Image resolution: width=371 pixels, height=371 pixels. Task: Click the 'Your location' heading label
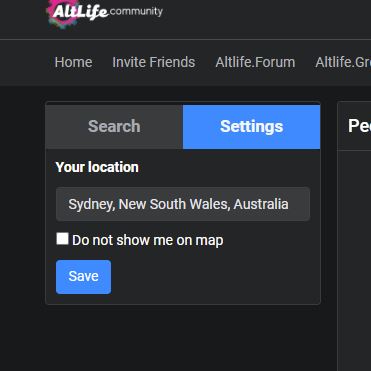(97, 167)
